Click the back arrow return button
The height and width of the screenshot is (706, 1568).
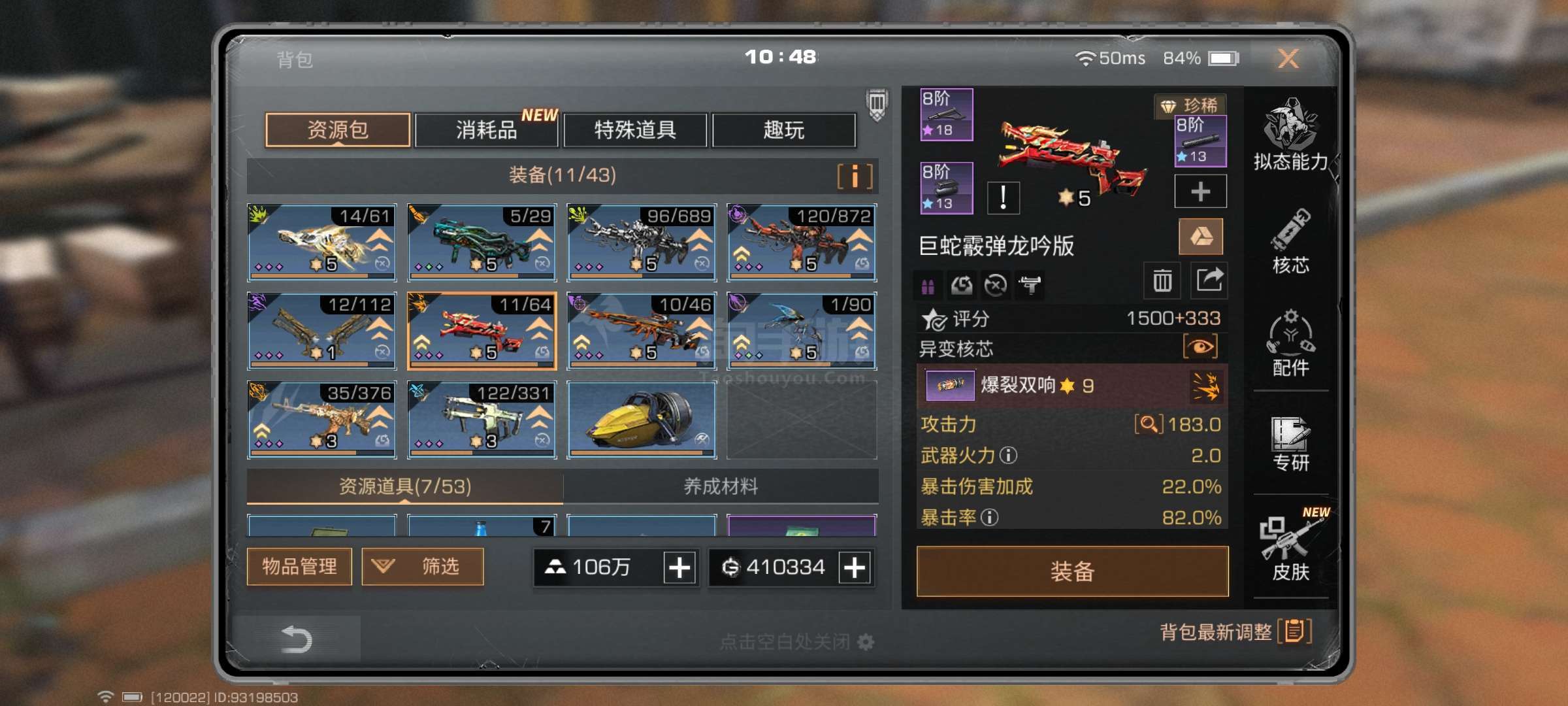click(x=296, y=639)
